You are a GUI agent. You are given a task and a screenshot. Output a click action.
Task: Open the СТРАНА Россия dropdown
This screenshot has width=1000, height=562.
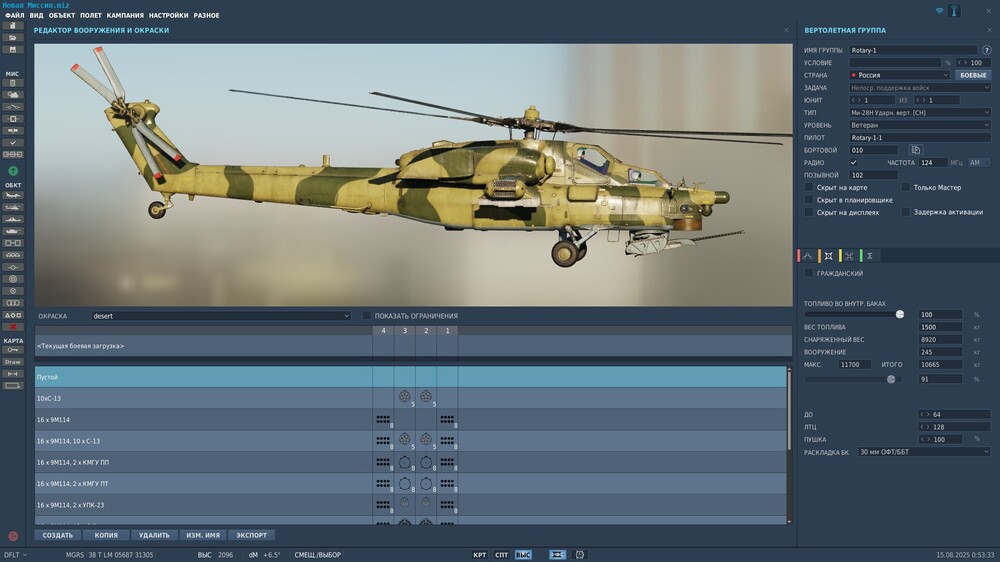click(899, 75)
